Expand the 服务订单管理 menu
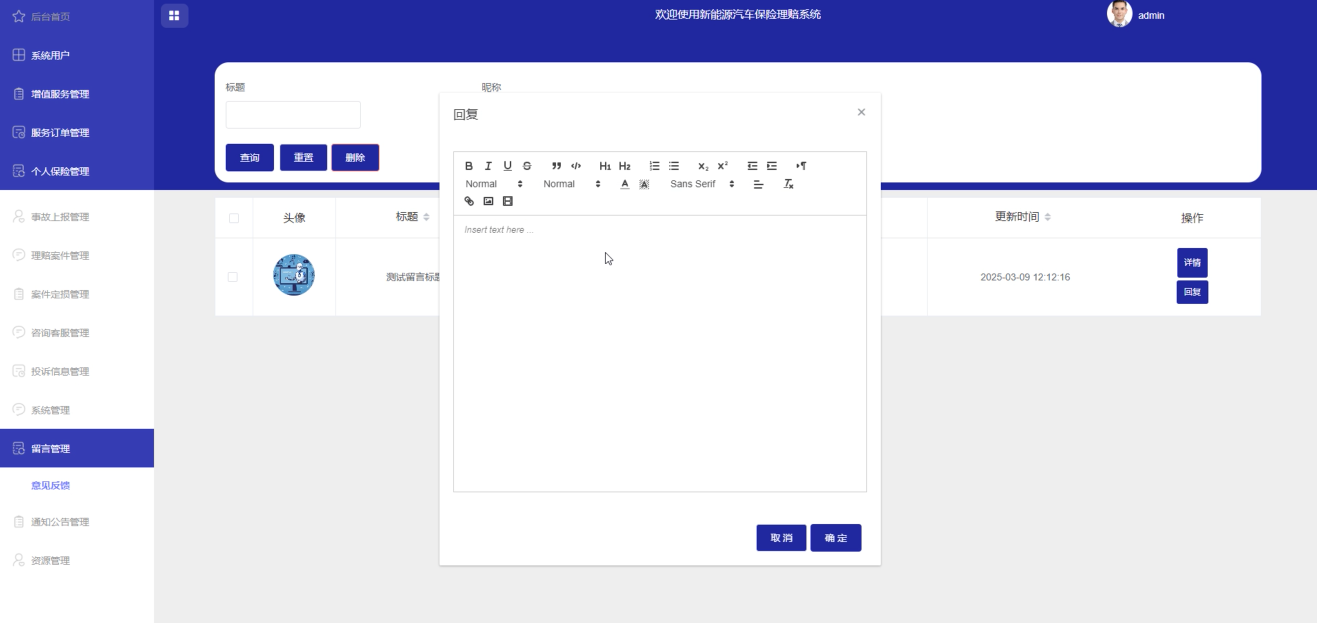Image resolution: width=1317 pixels, height=623 pixels. coord(77,132)
